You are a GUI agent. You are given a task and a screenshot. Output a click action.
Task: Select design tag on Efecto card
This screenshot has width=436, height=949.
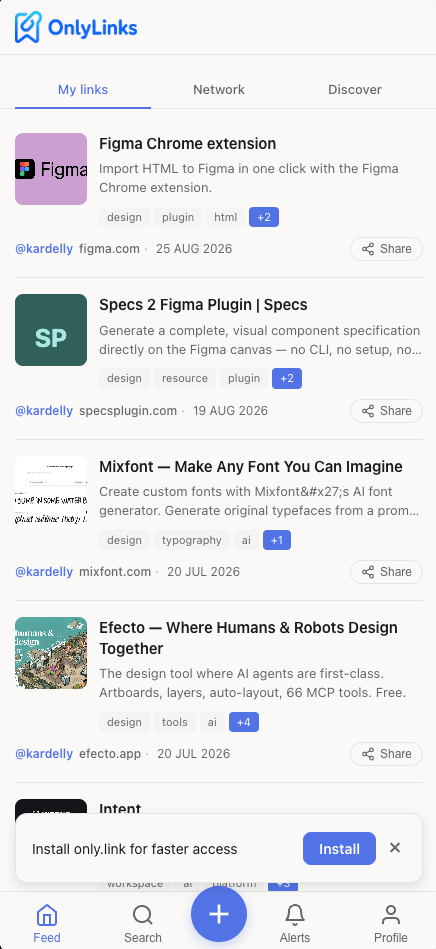[124, 722]
